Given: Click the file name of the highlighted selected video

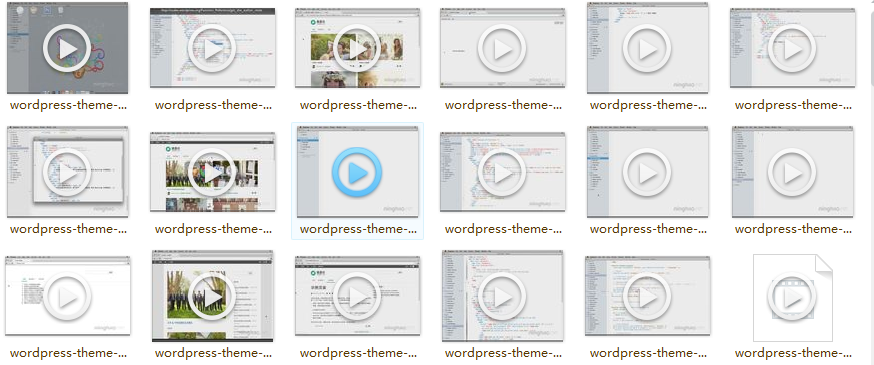Looking at the screenshot, I should (358, 229).
